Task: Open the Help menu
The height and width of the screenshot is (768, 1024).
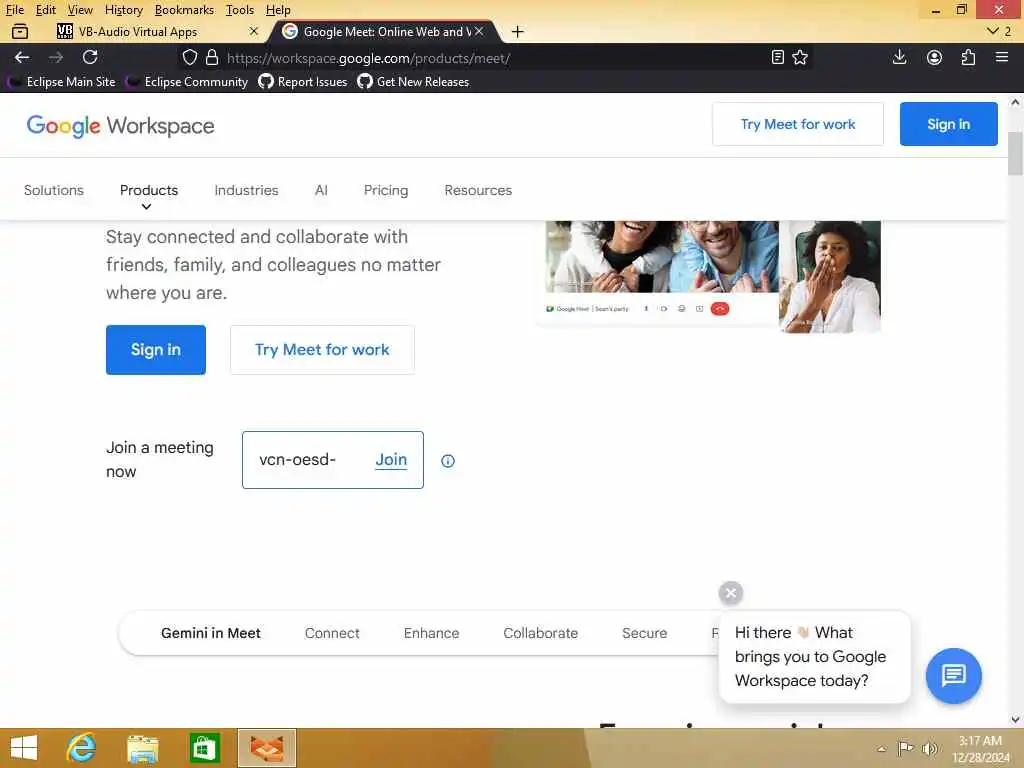Action: 278,10
